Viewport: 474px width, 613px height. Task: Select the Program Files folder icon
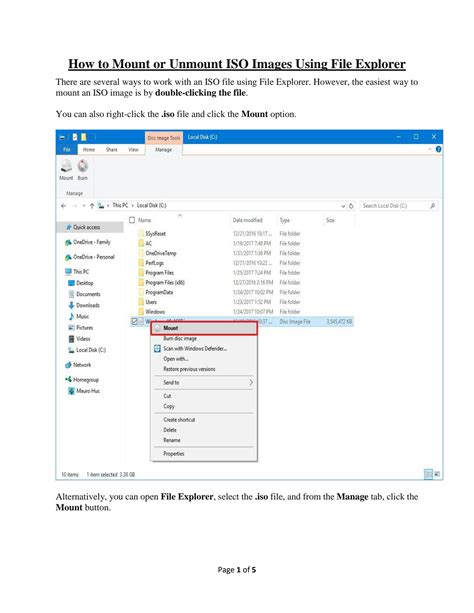141,273
